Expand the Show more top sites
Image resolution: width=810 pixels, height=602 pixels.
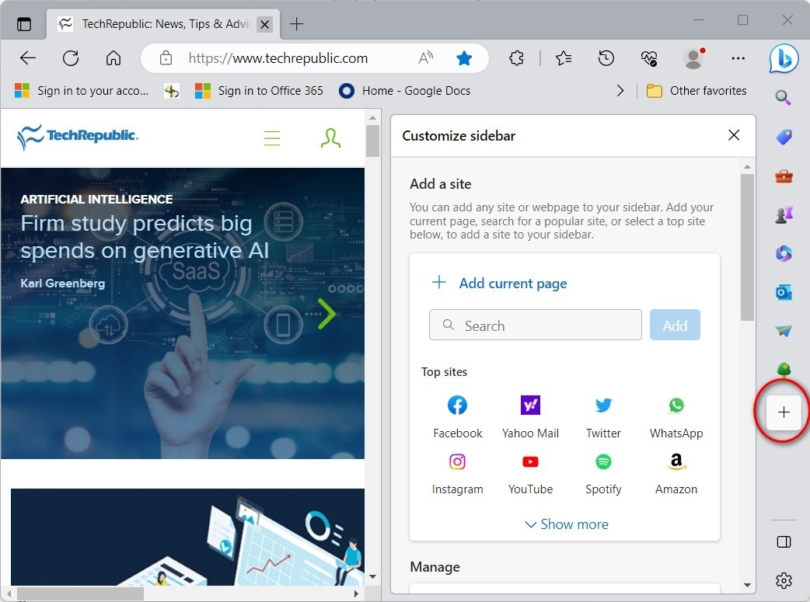click(x=566, y=524)
